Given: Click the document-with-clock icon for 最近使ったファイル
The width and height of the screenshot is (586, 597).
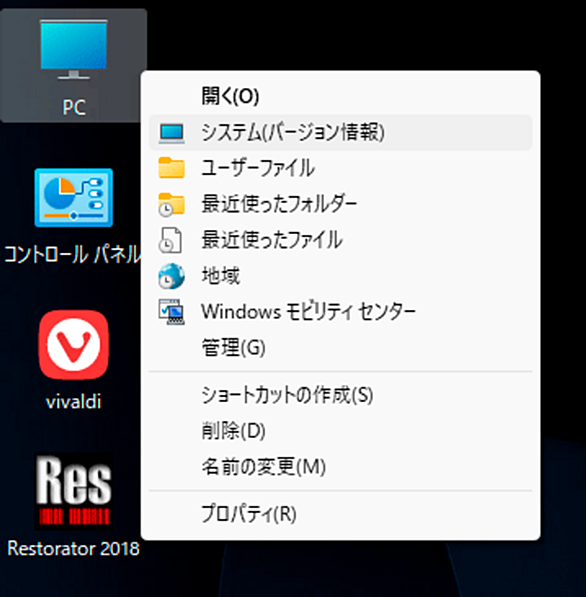Looking at the screenshot, I should pos(170,240).
